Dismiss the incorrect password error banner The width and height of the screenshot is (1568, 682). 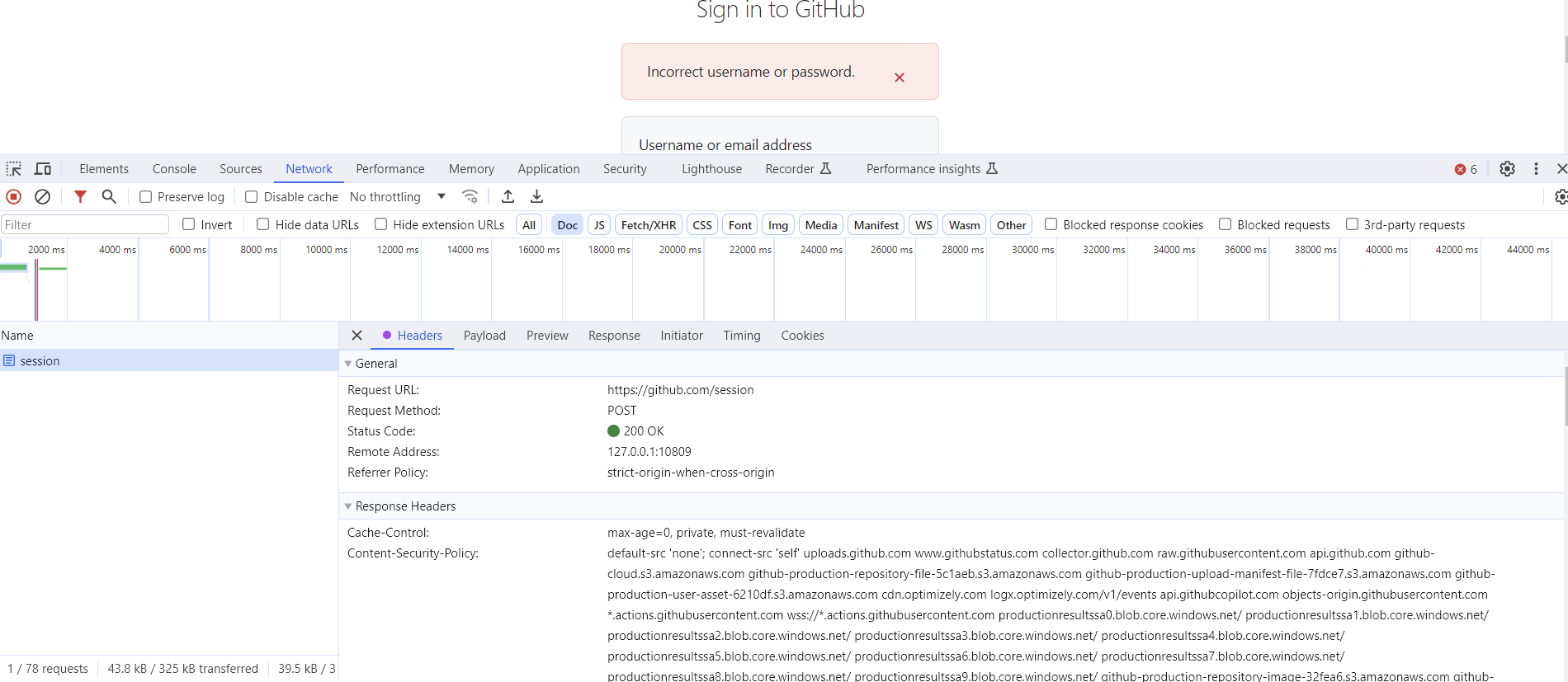coord(900,78)
